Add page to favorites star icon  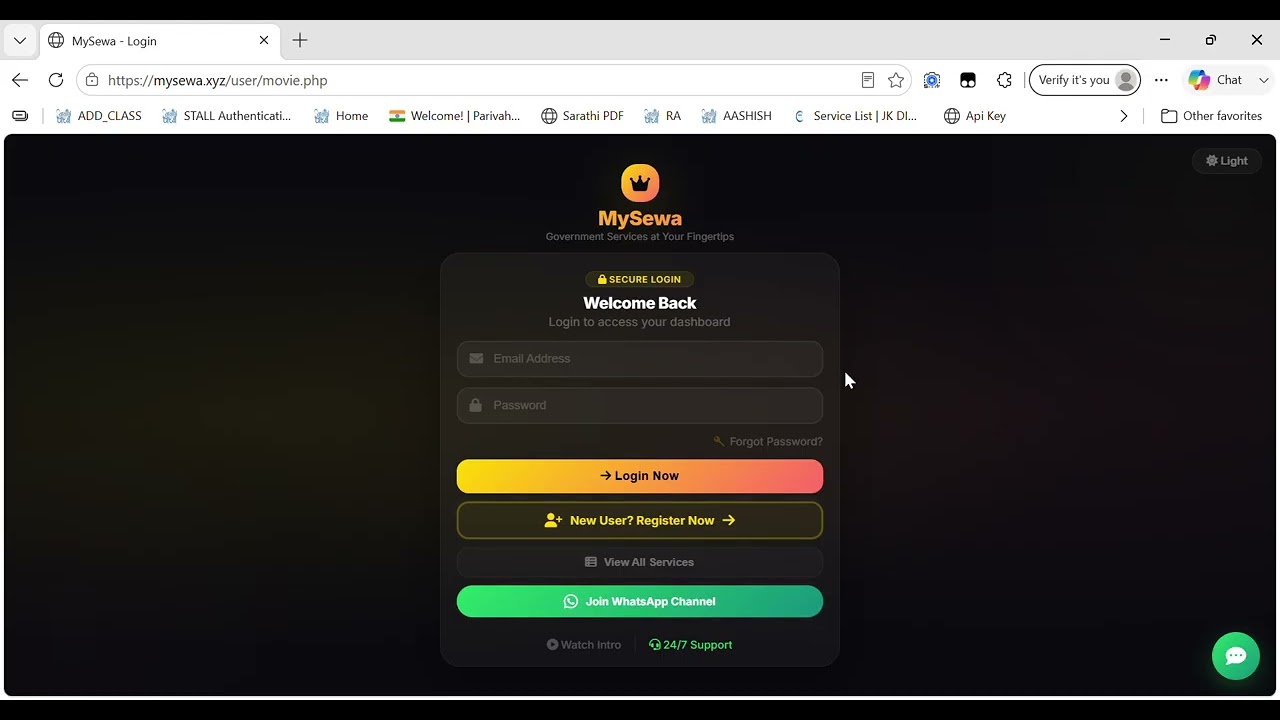(x=896, y=80)
